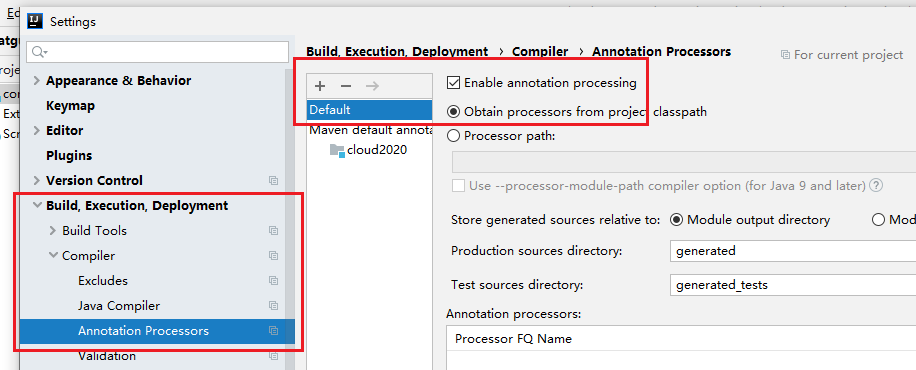Remove the selected profile with minus icon
Image resolution: width=916 pixels, height=370 pixels.
pyautogui.click(x=346, y=87)
